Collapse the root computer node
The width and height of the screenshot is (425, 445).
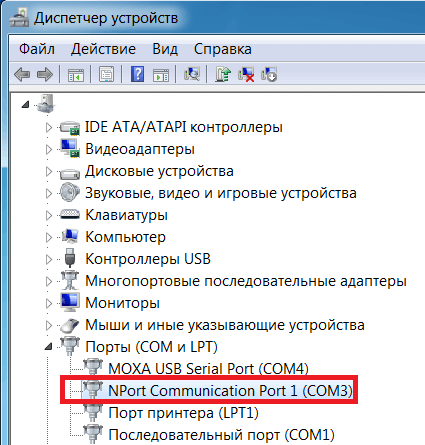click(25, 105)
